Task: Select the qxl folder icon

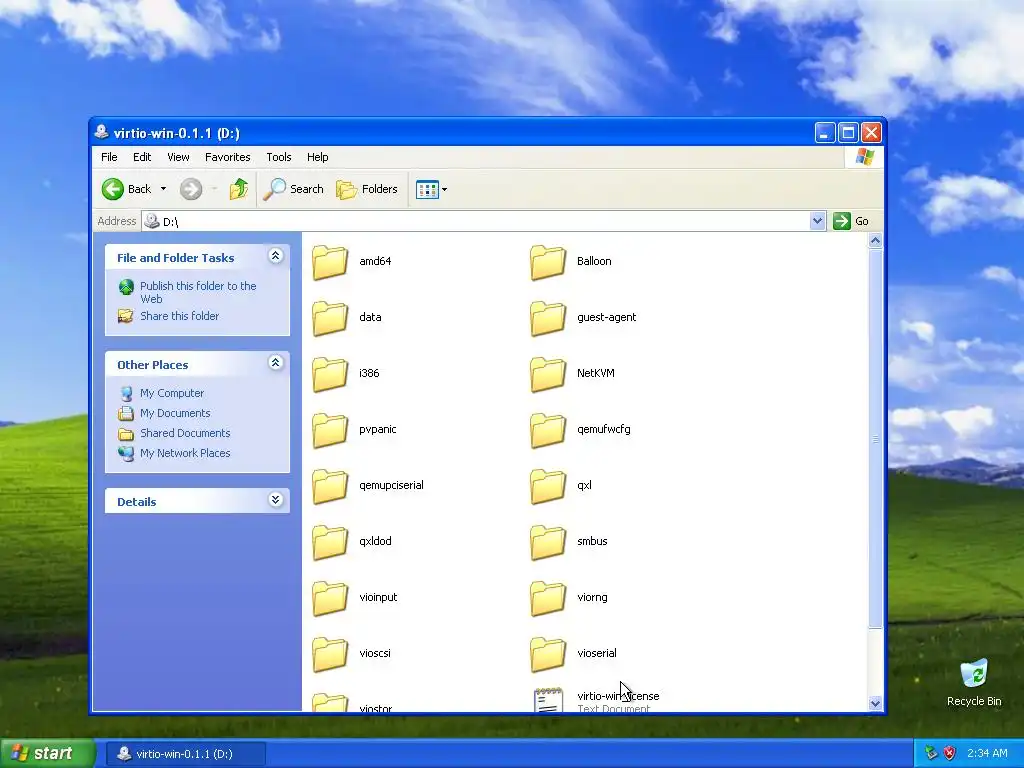Action: (547, 487)
